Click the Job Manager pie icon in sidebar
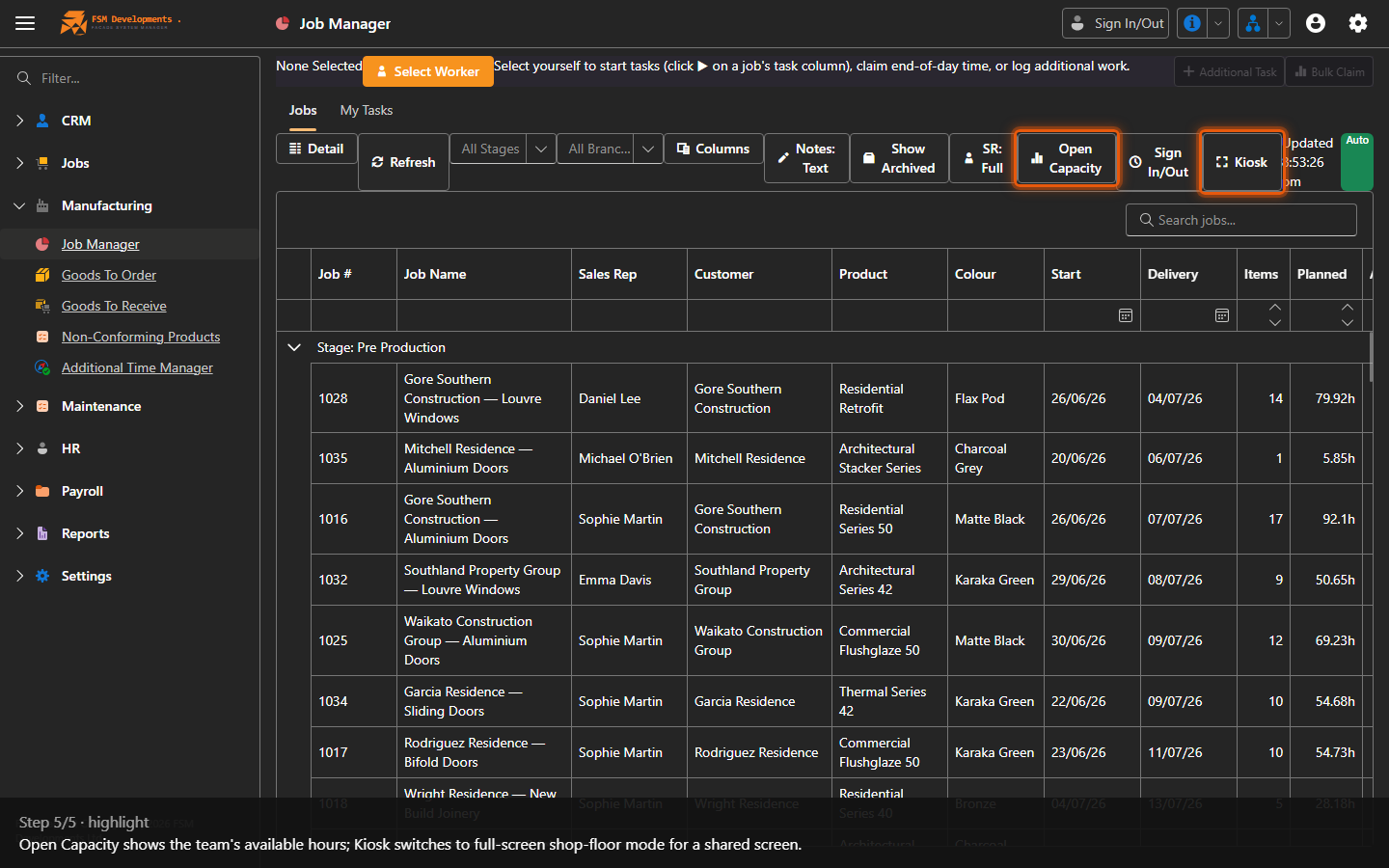The height and width of the screenshot is (868, 1389). [x=42, y=244]
